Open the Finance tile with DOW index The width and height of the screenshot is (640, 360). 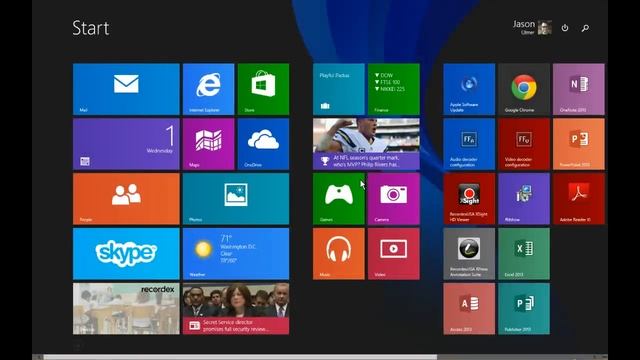click(393, 89)
